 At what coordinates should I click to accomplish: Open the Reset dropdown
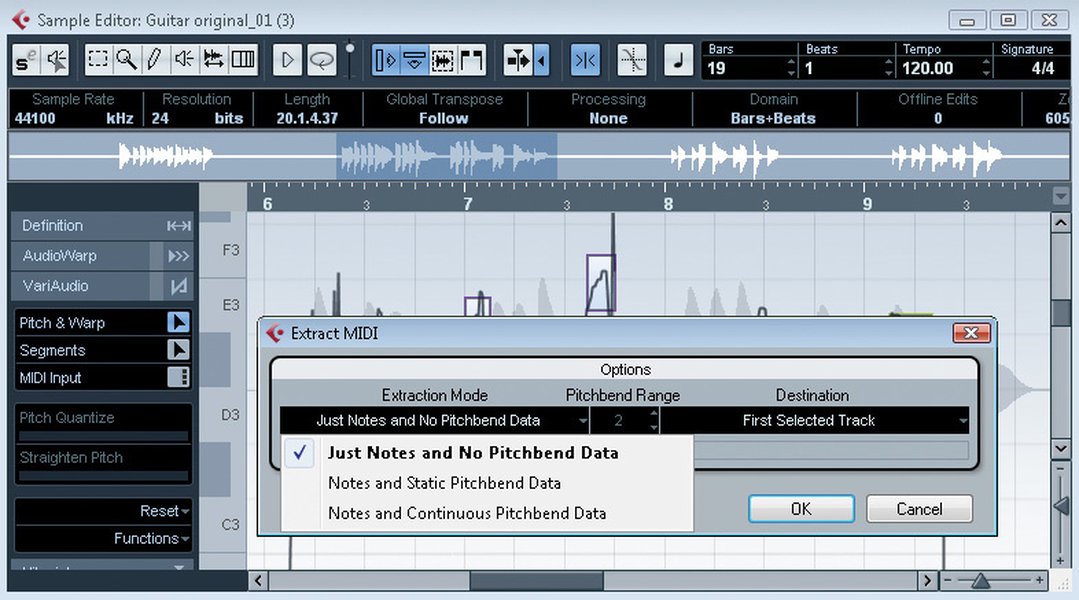coord(164,511)
